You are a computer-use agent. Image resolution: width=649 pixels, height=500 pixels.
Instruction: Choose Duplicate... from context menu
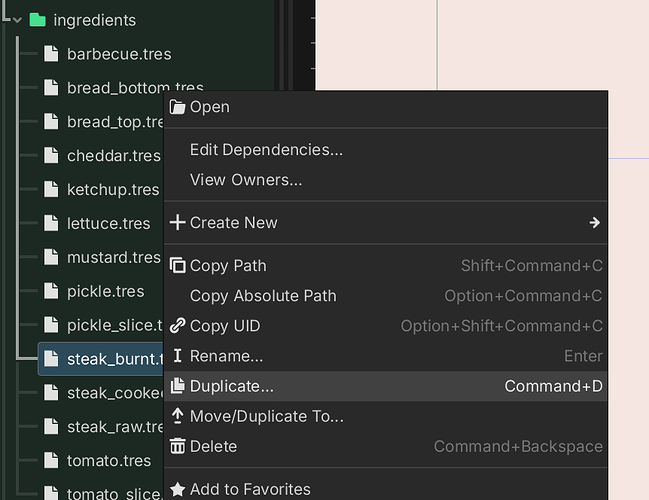click(386, 386)
